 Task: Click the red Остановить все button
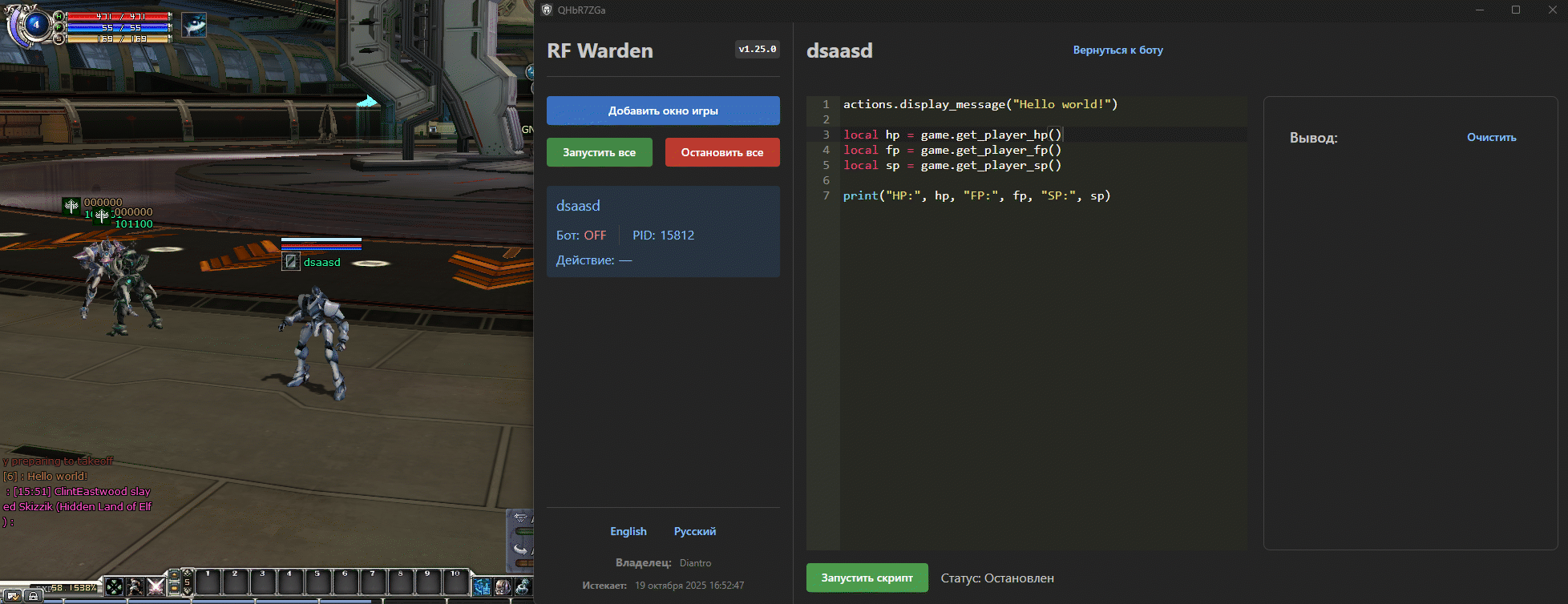722,152
